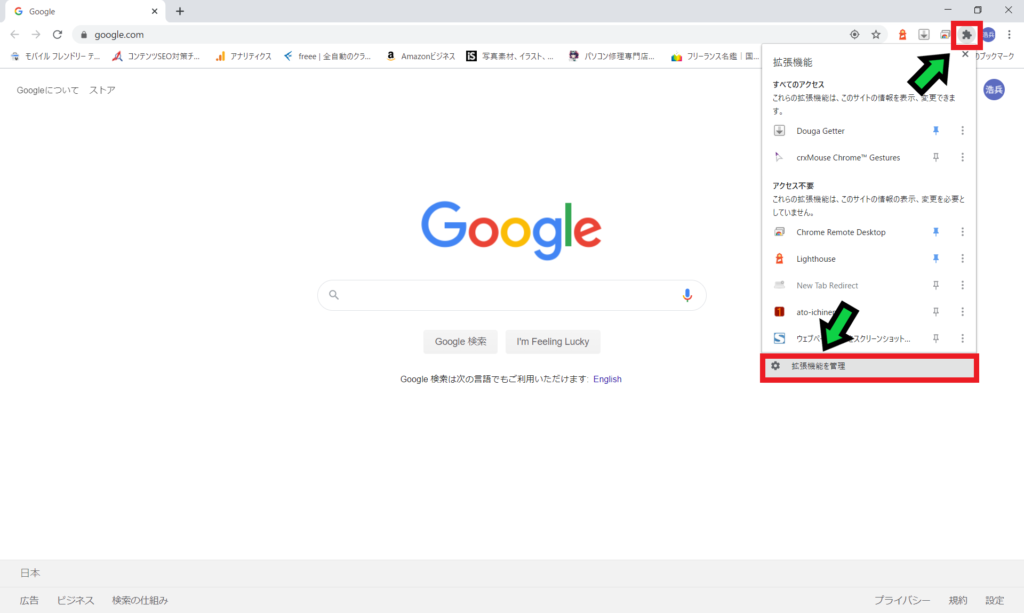Click the Lighthouse icon in the browser toolbar
1024x613 pixels.
coord(903,34)
